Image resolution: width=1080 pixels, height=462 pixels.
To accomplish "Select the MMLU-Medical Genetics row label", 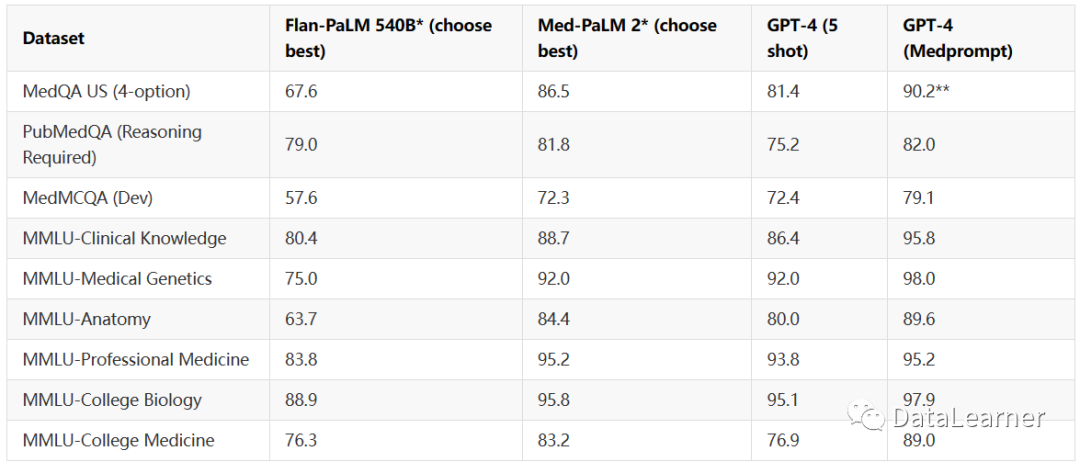I will click(117, 279).
